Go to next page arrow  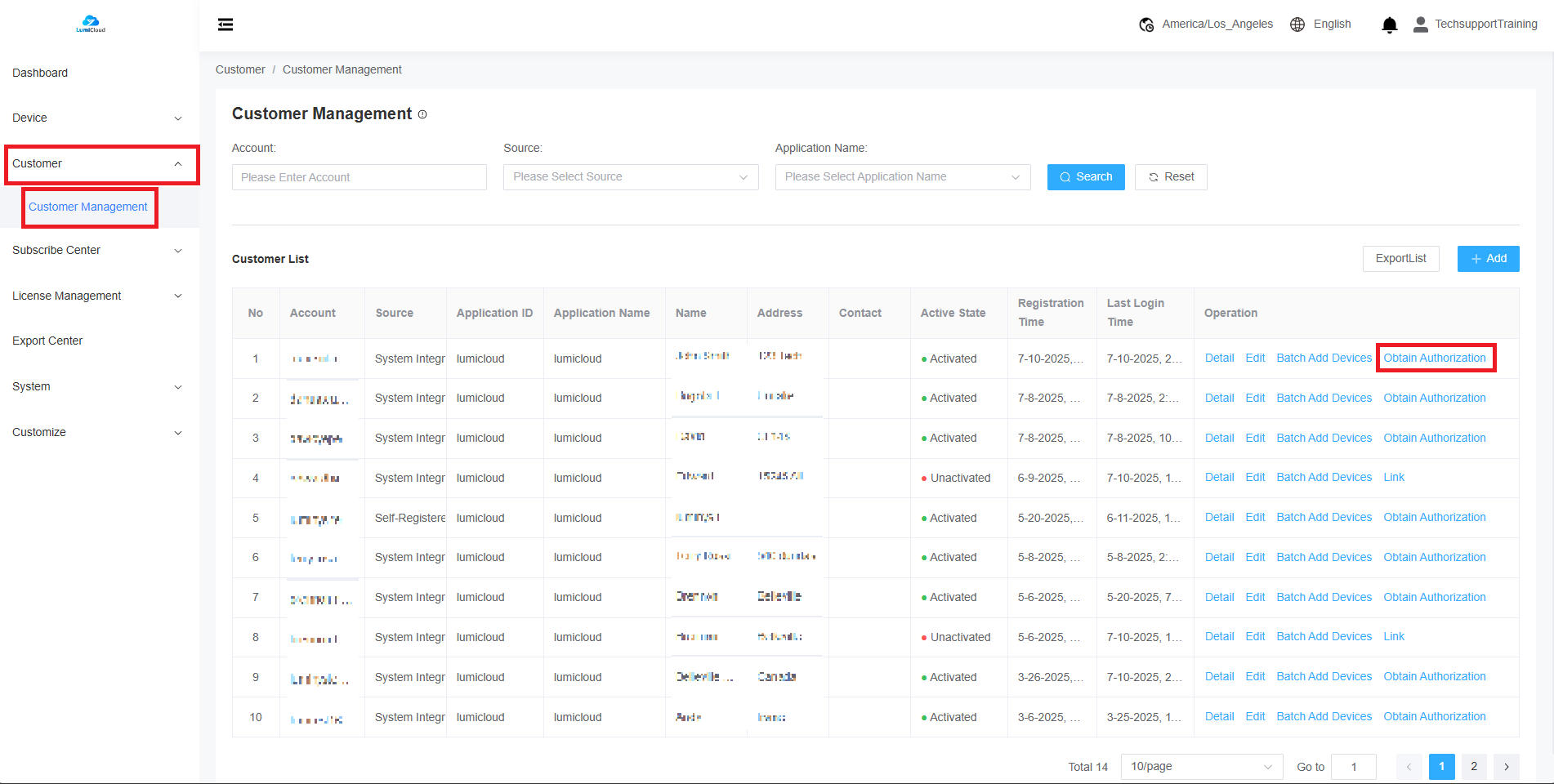[x=1506, y=767]
